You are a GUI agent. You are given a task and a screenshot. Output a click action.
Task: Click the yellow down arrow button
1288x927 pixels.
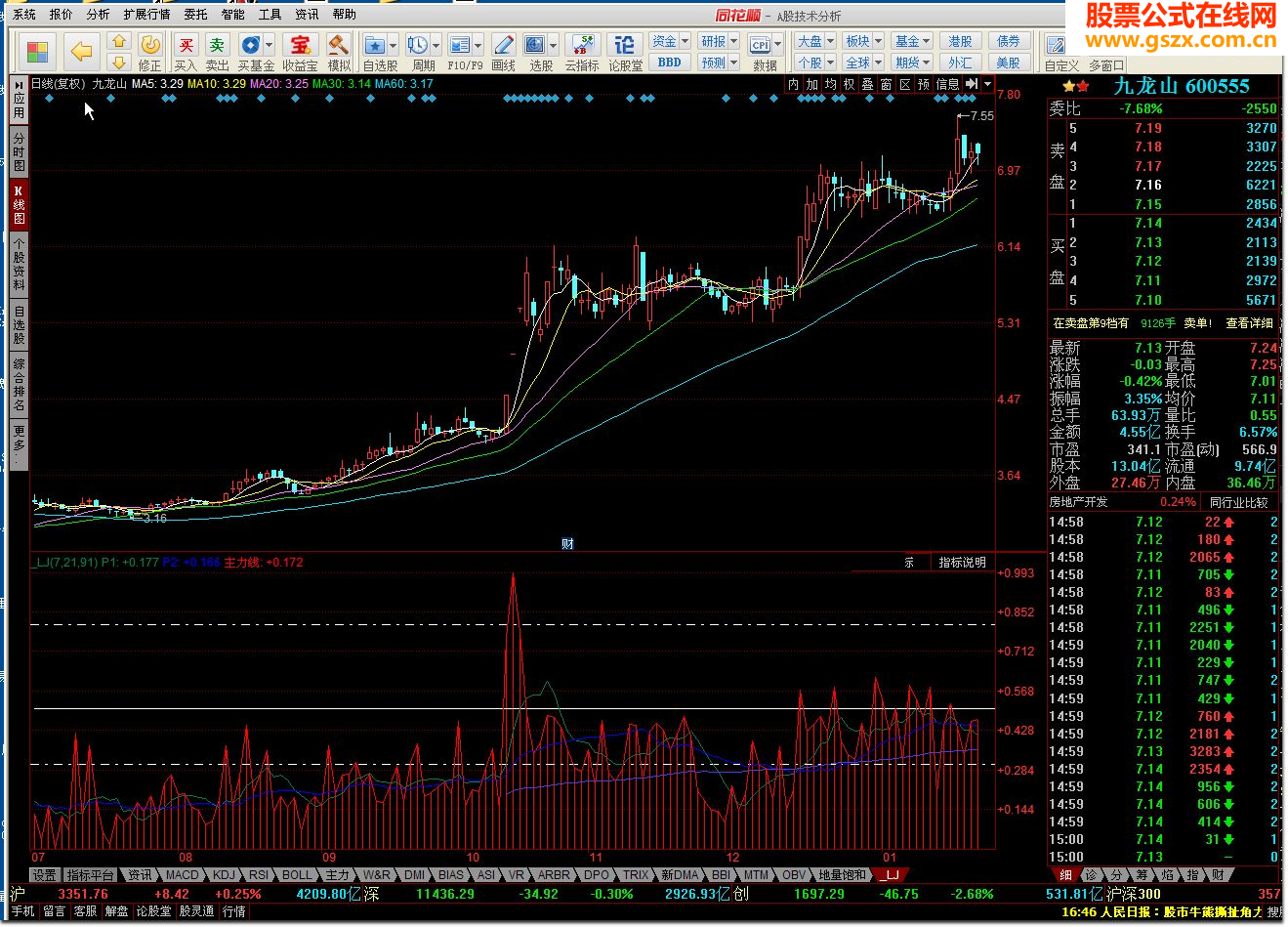click(x=119, y=62)
